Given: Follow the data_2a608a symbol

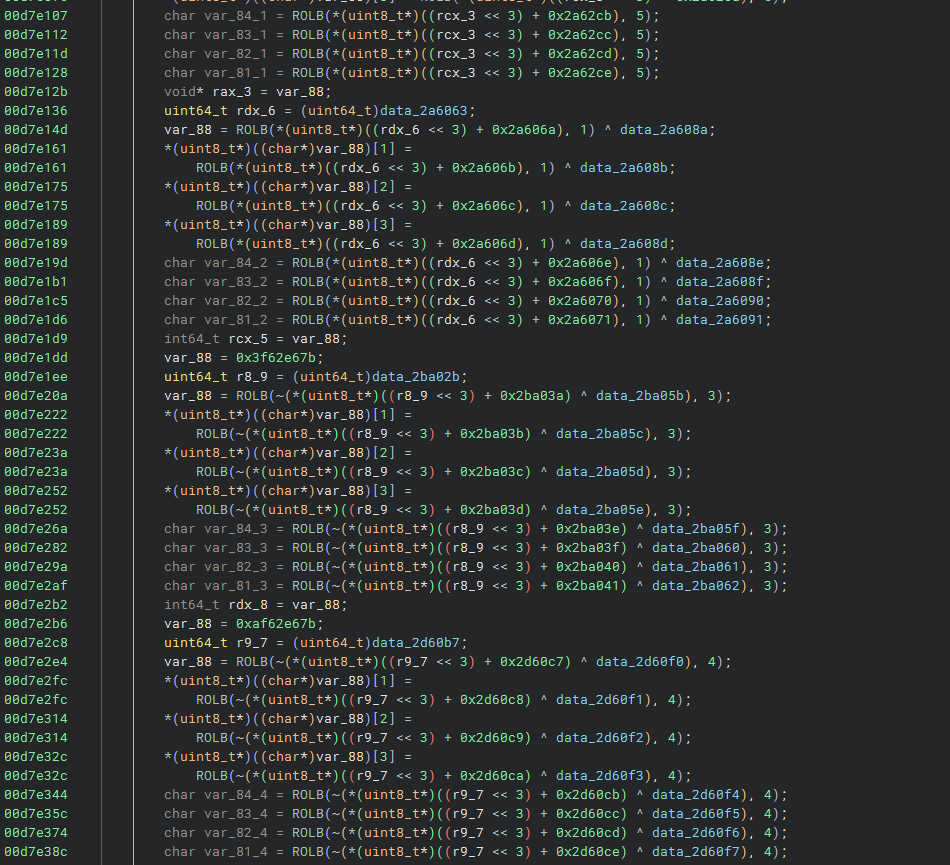Looking at the screenshot, I should (663, 130).
